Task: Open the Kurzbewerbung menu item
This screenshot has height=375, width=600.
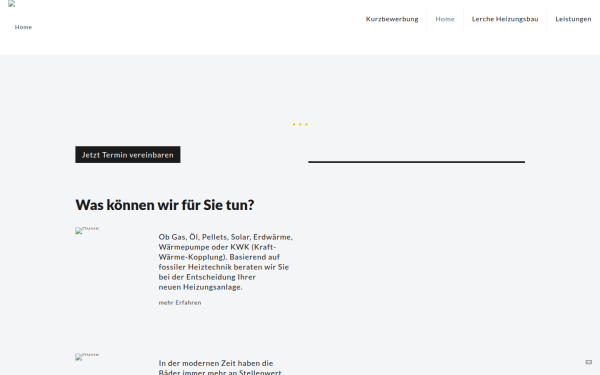Action: coord(392,19)
